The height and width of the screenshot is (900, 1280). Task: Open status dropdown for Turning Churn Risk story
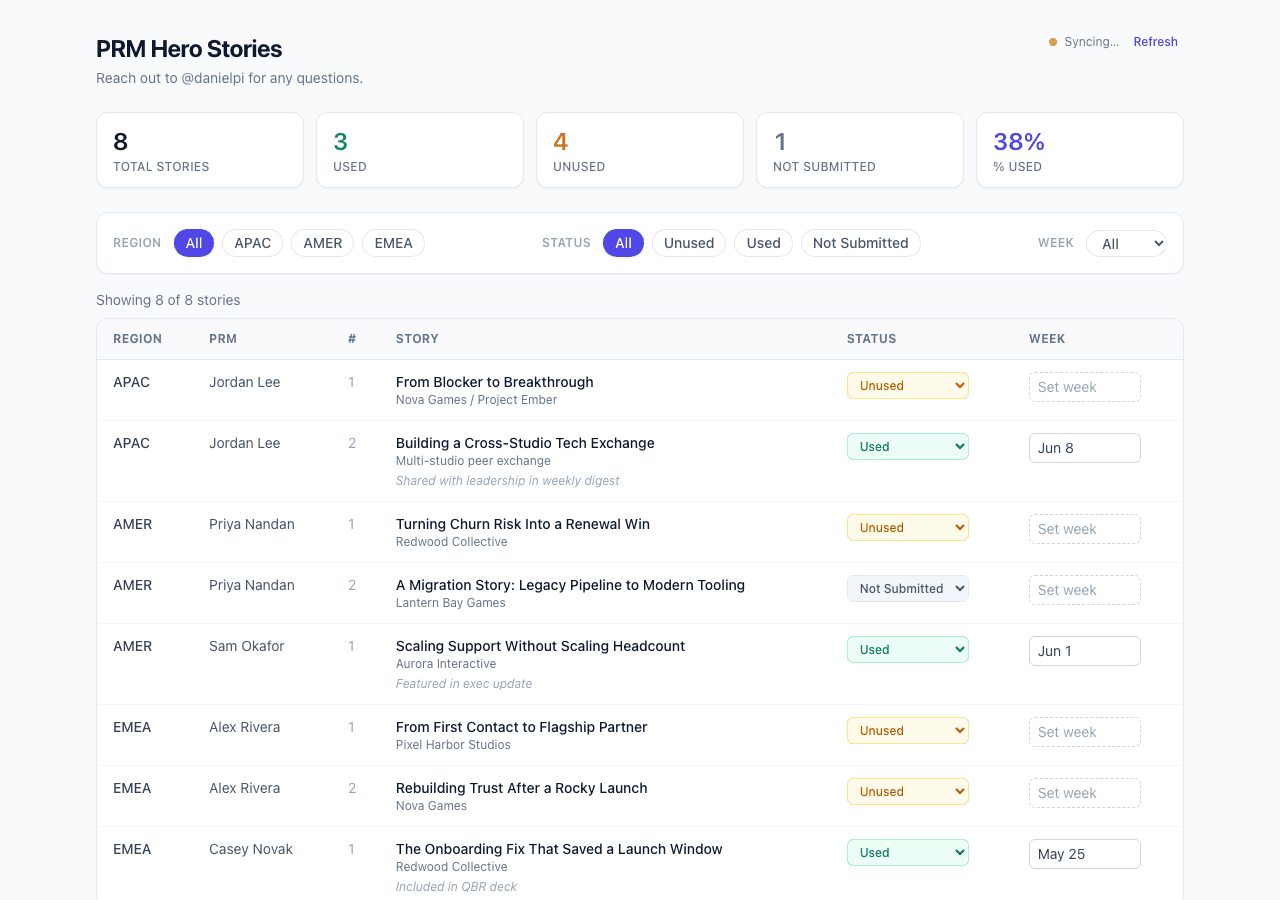pos(908,528)
